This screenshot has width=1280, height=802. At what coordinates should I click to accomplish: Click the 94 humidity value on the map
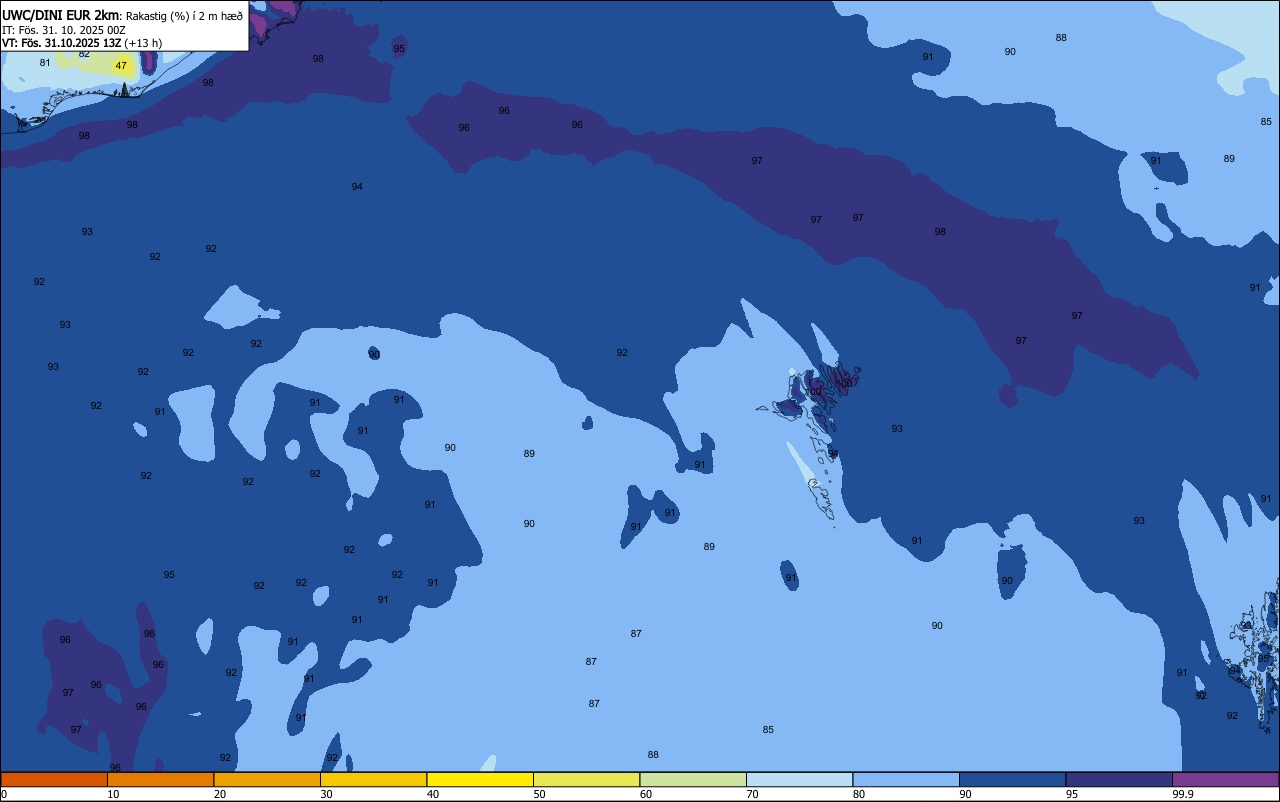(x=357, y=187)
